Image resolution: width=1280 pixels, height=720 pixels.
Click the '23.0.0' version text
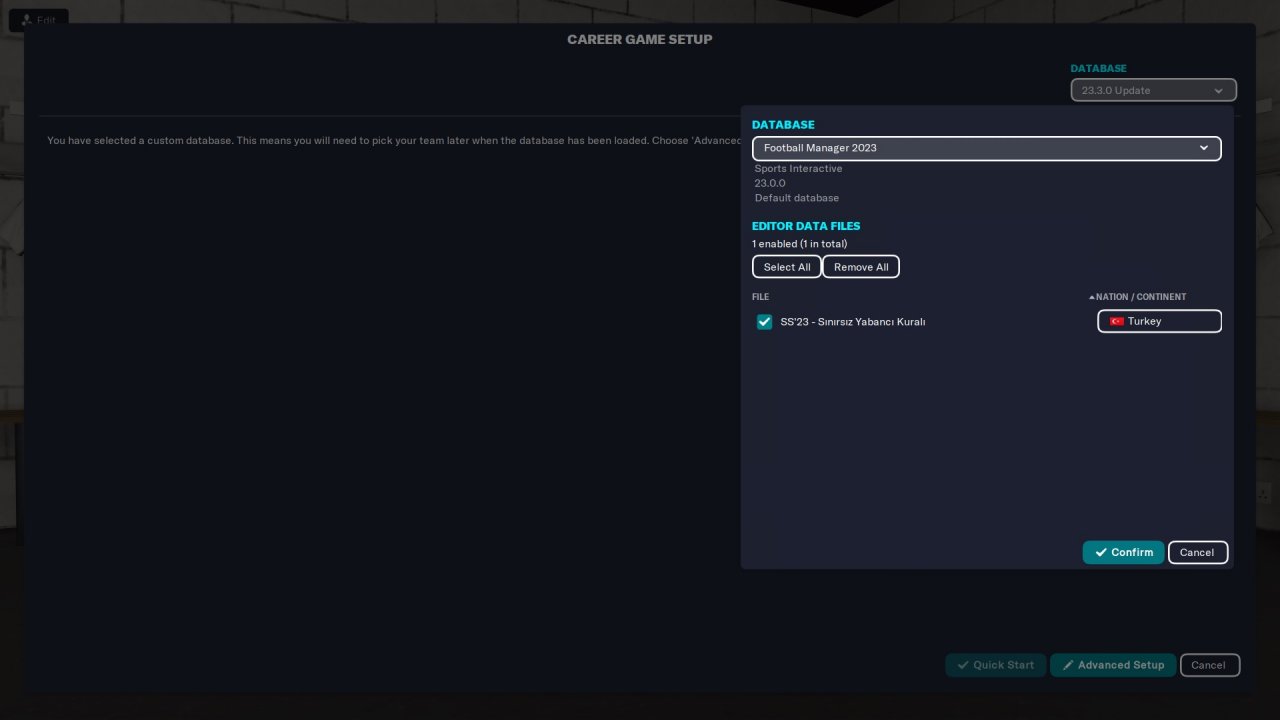click(770, 183)
